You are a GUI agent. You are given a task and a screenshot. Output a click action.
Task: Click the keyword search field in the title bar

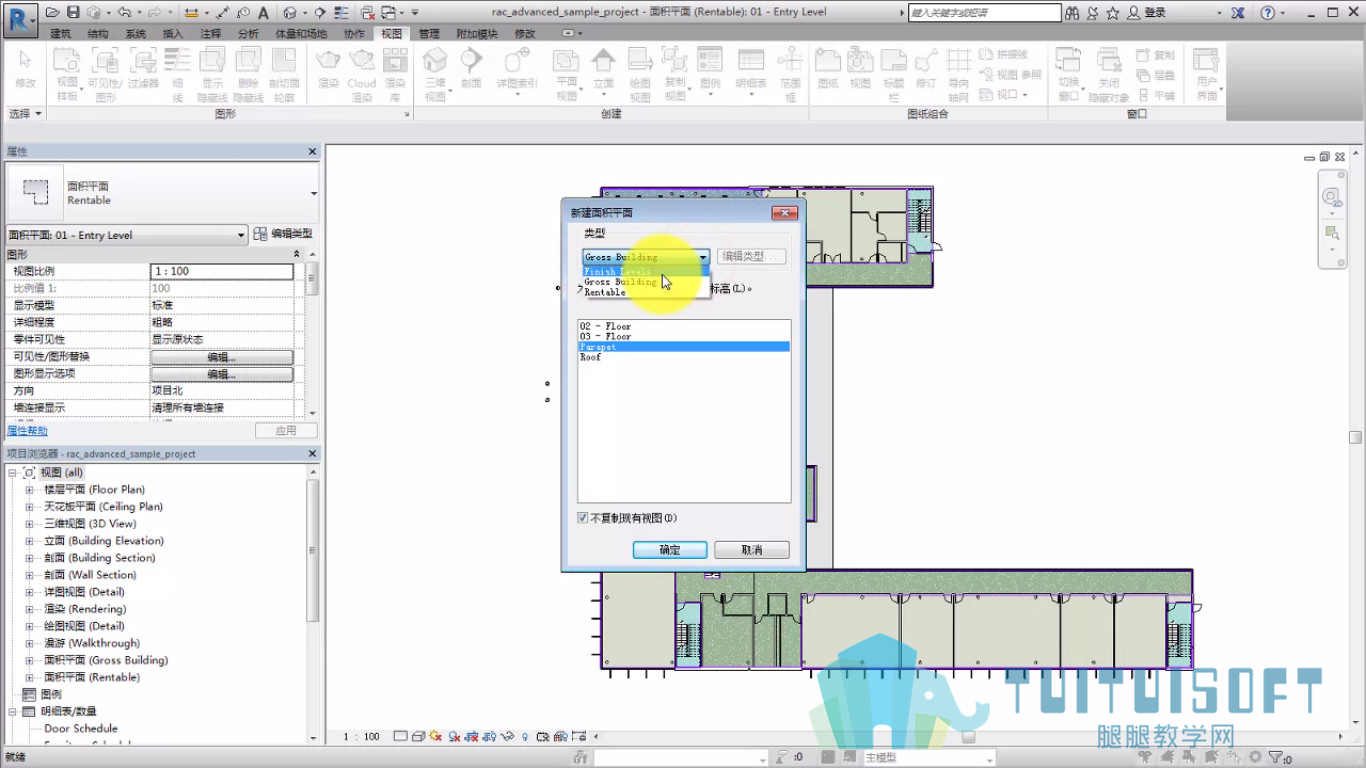pyautogui.click(x=984, y=13)
